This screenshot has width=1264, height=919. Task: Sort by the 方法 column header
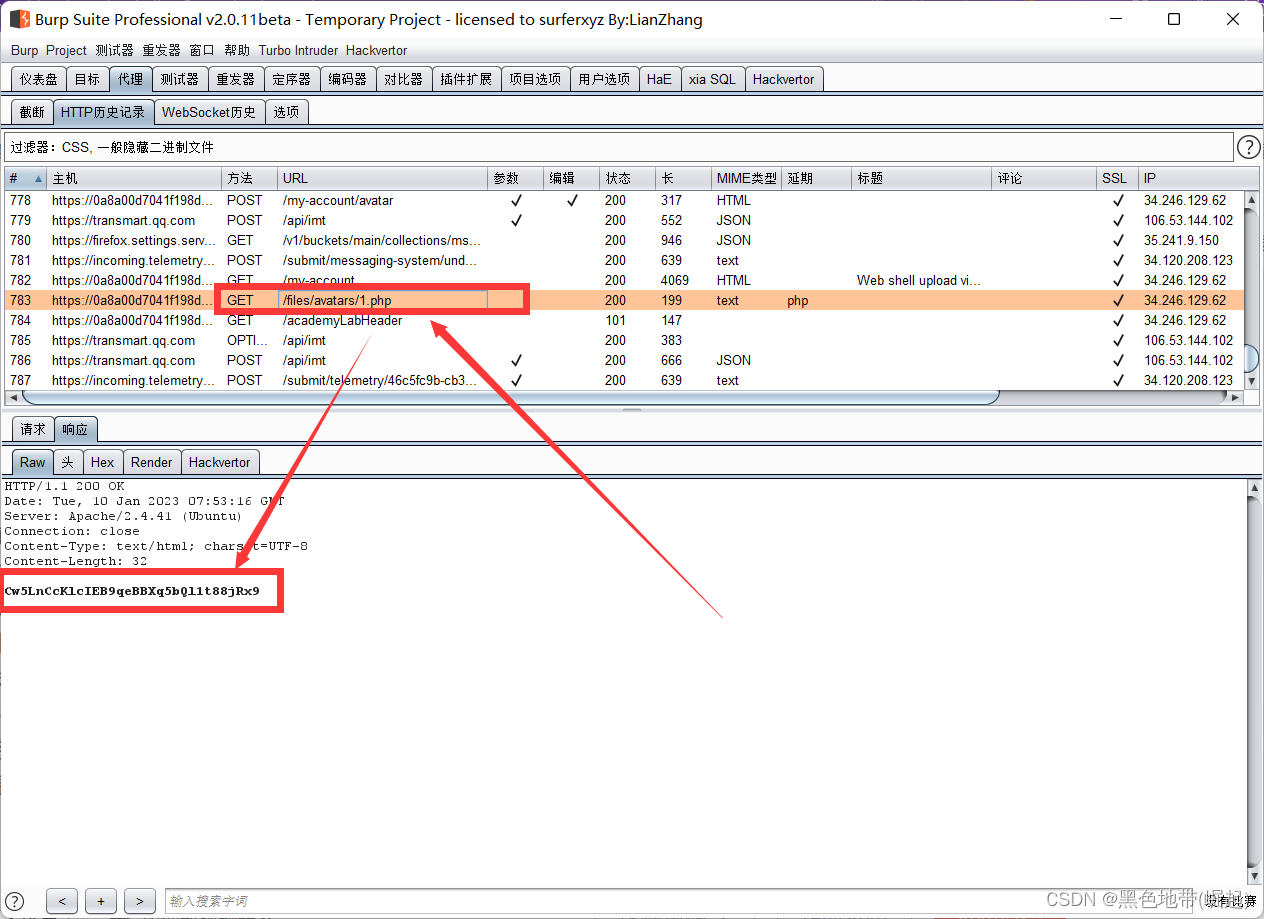point(250,178)
